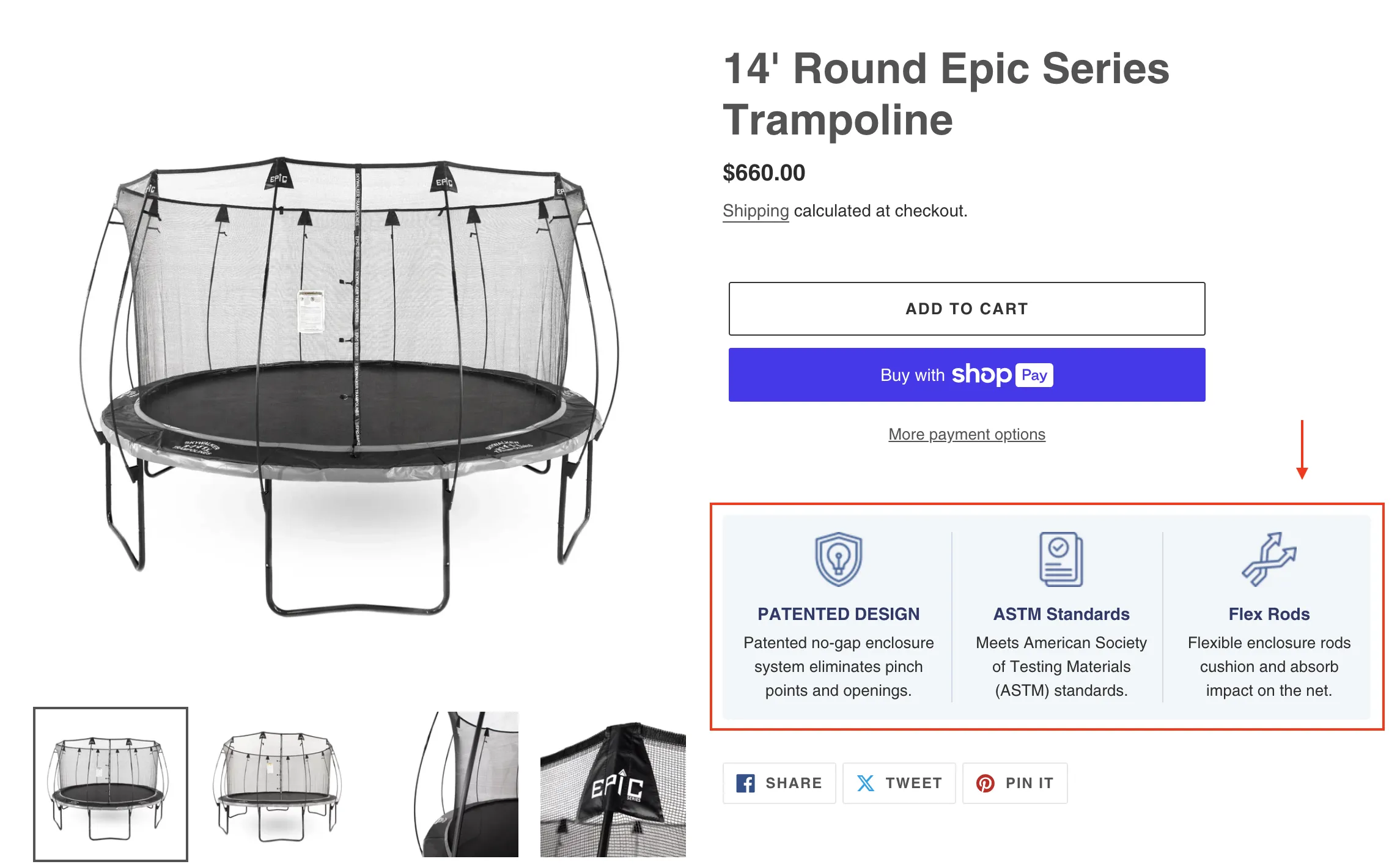Click the Pinterest icon next to Pin It
Screen dimensions: 1400x867
point(985,783)
